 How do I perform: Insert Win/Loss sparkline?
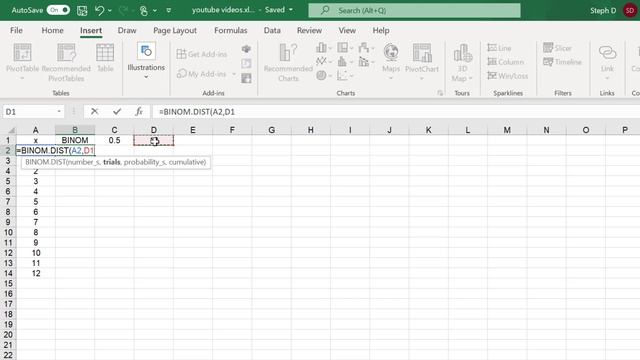(x=507, y=76)
